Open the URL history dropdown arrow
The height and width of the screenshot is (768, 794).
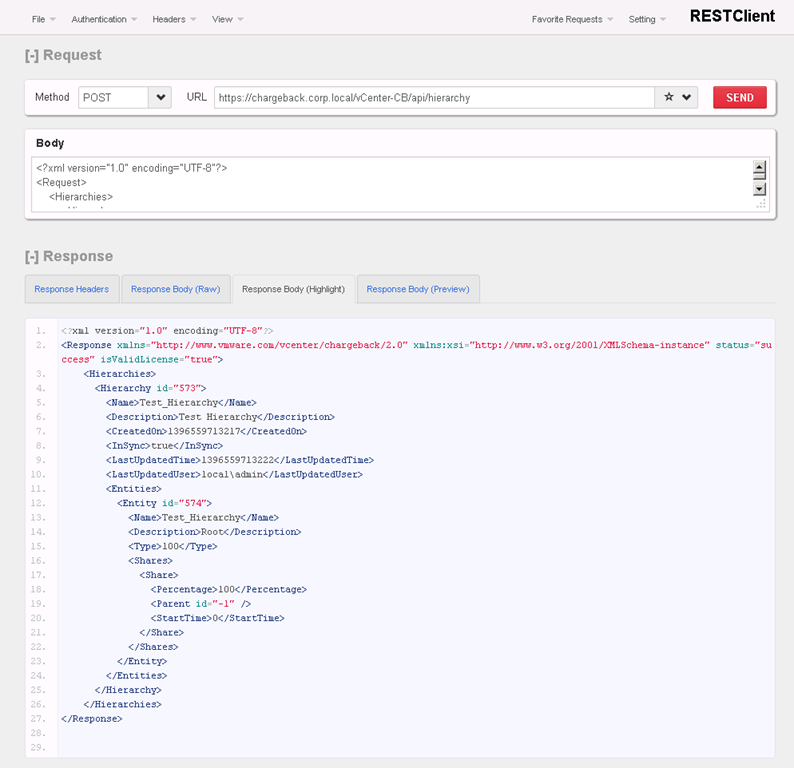pos(687,98)
